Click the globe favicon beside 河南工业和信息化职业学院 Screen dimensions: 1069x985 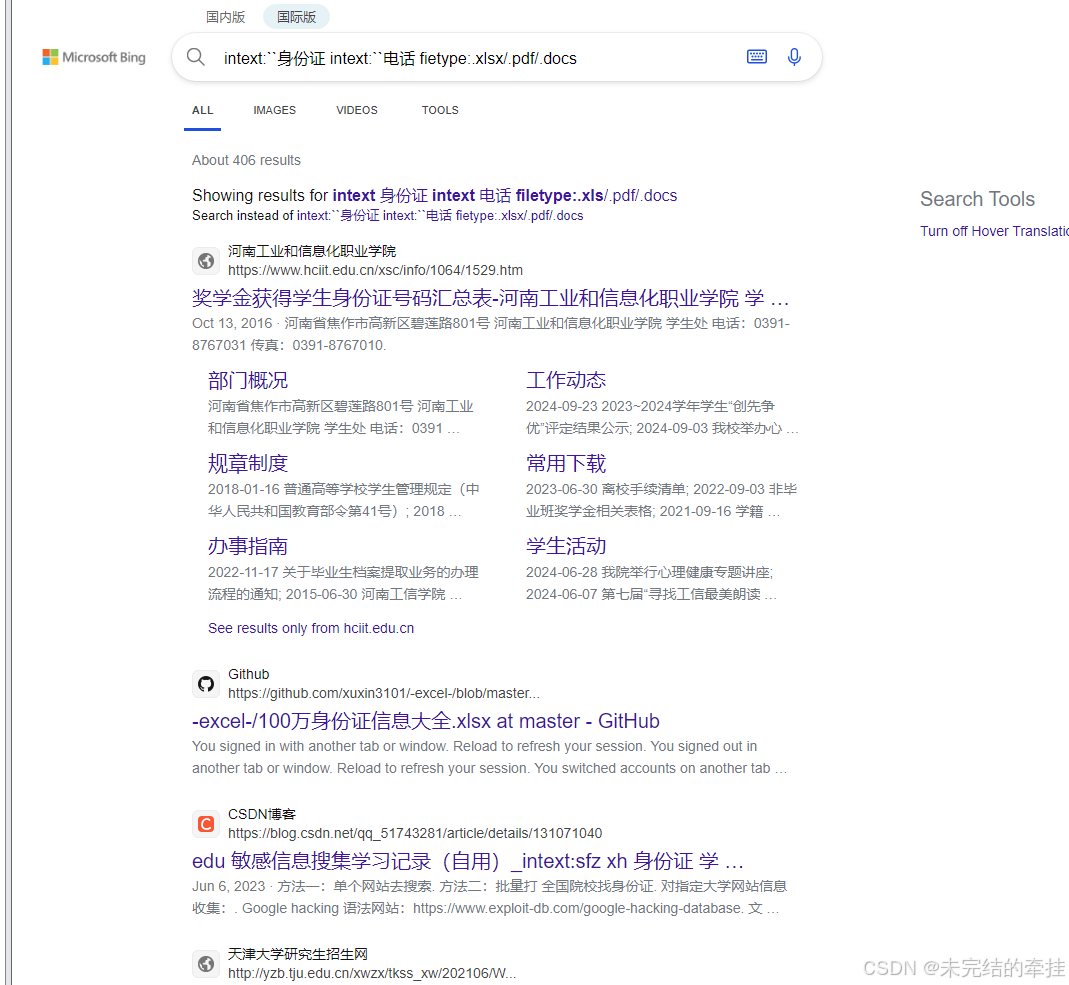[x=206, y=260]
